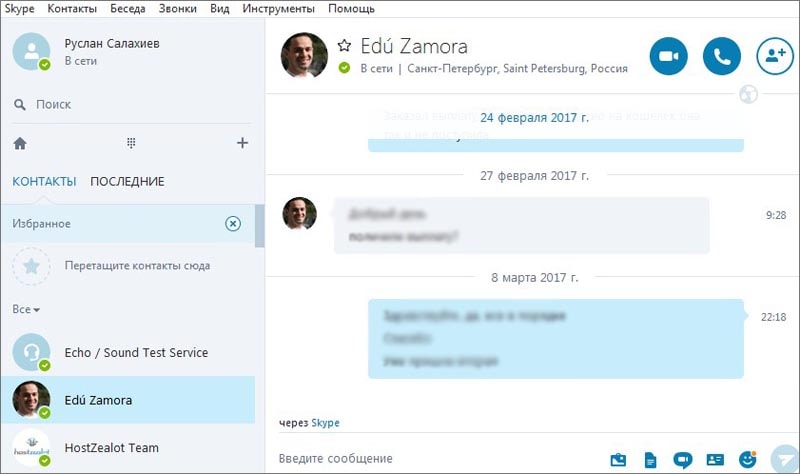The height and width of the screenshot is (474, 800).
Task: Open the emoticon picker in message bar
Action: (748, 459)
